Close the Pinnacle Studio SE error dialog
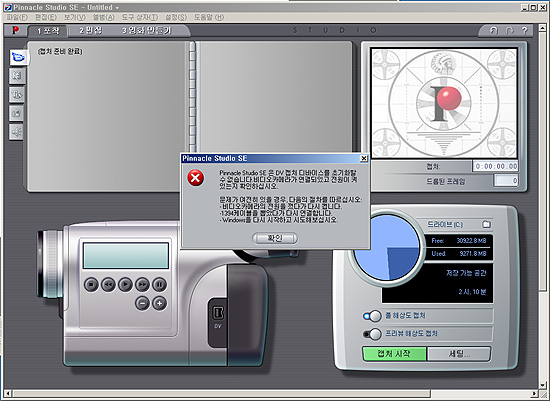This screenshot has width=550, height=401. coord(364,159)
